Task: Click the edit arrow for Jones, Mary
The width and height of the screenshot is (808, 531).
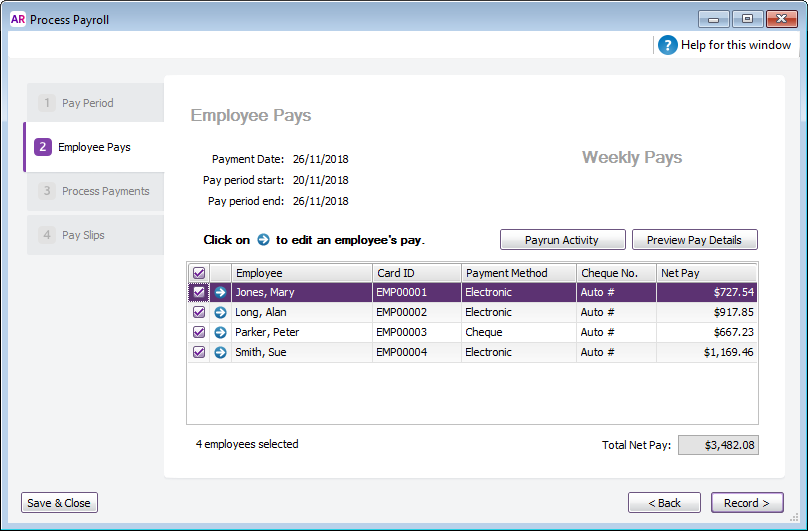Action: click(x=220, y=292)
